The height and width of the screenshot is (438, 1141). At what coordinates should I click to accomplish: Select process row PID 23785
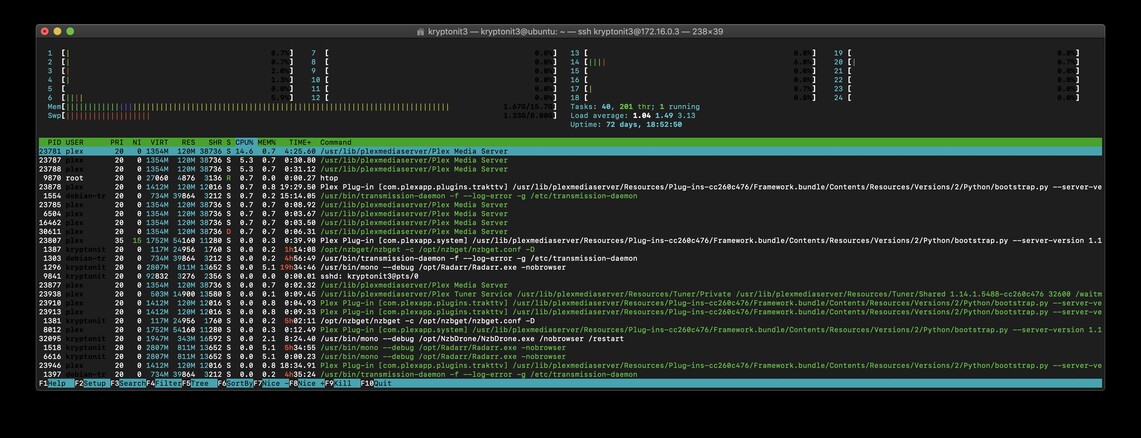570,205
